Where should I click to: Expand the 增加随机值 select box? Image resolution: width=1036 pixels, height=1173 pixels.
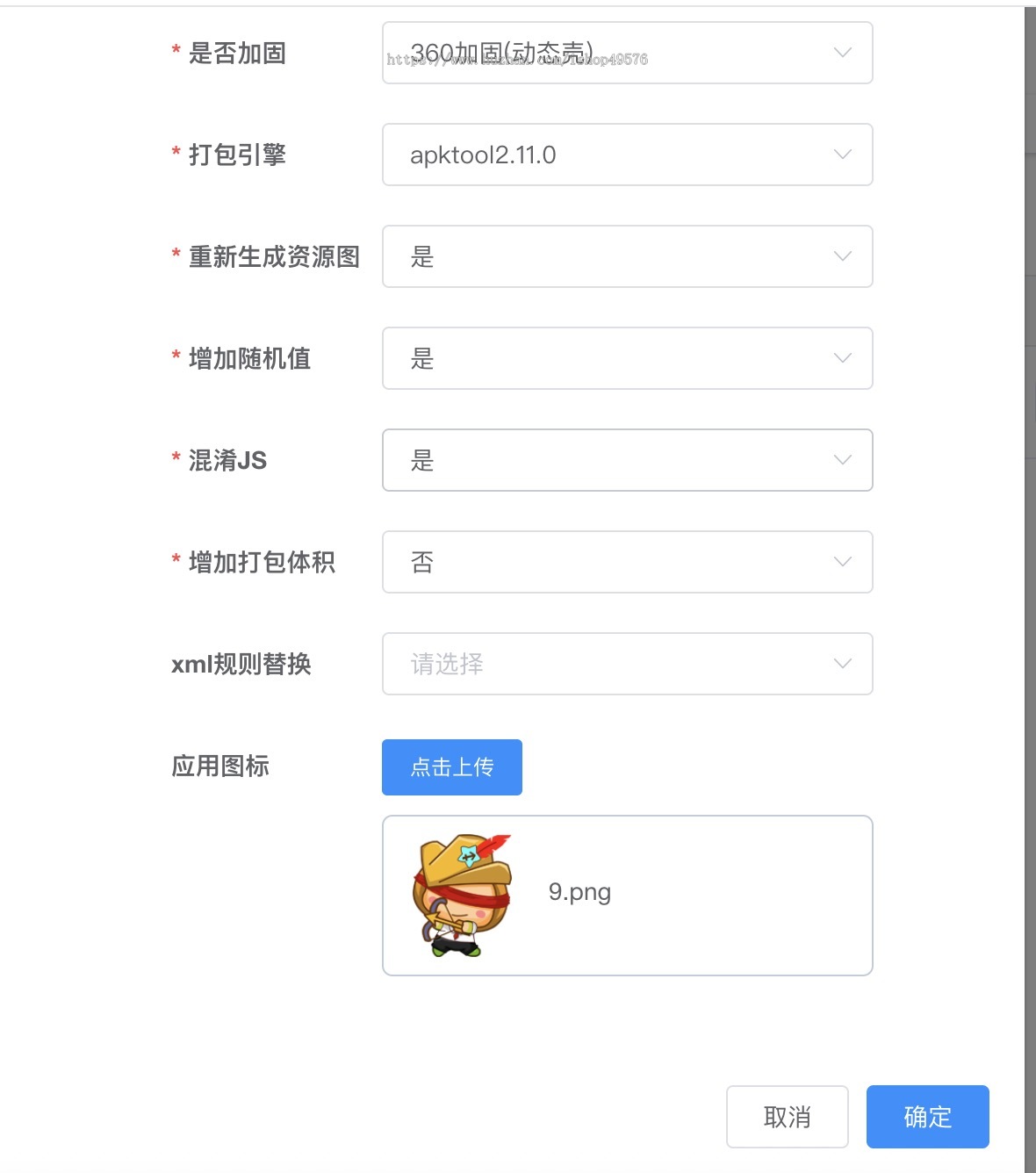click(x=627, y=358)
